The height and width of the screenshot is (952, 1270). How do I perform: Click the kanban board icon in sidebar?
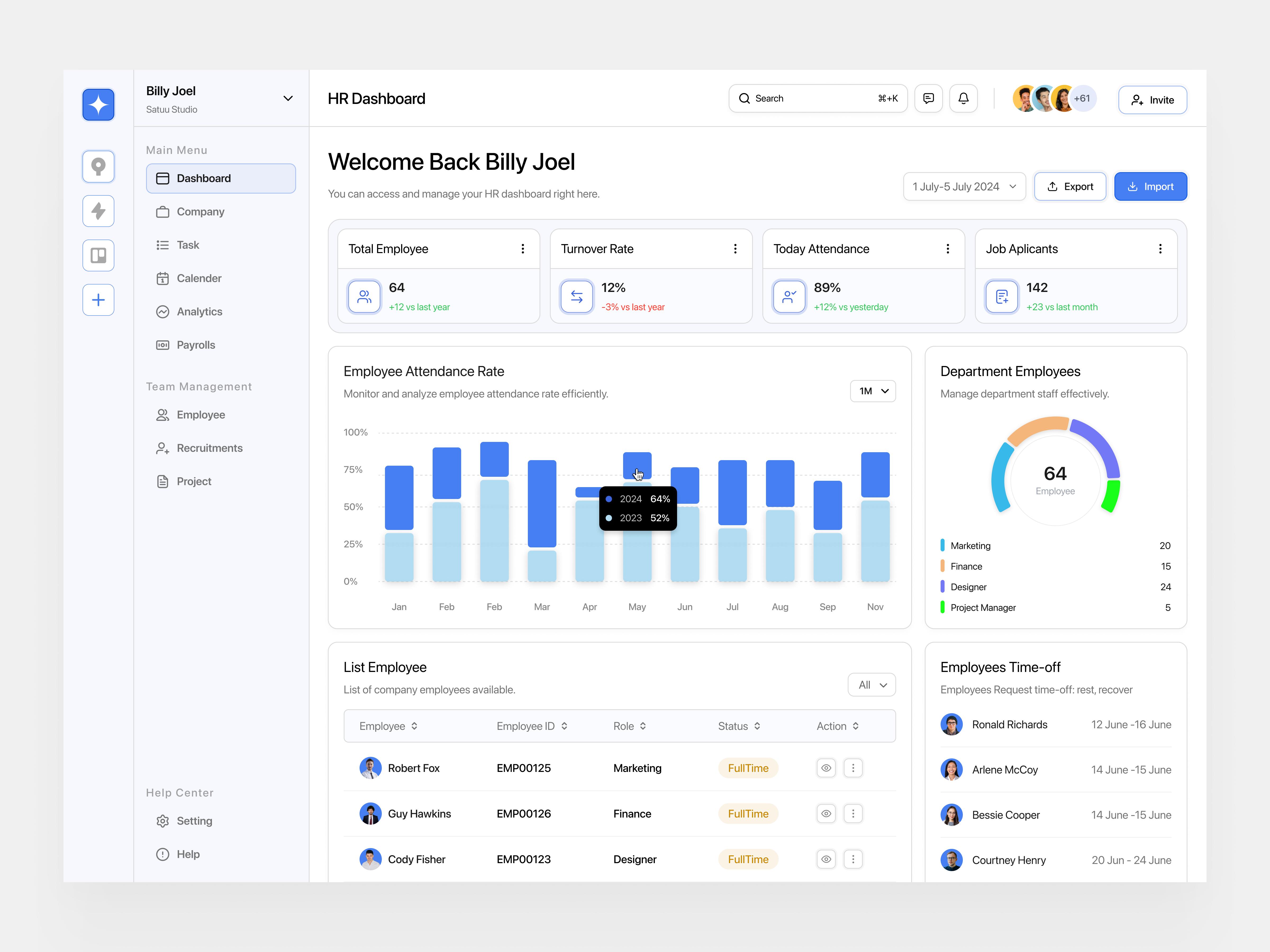[x=98, y=255]
